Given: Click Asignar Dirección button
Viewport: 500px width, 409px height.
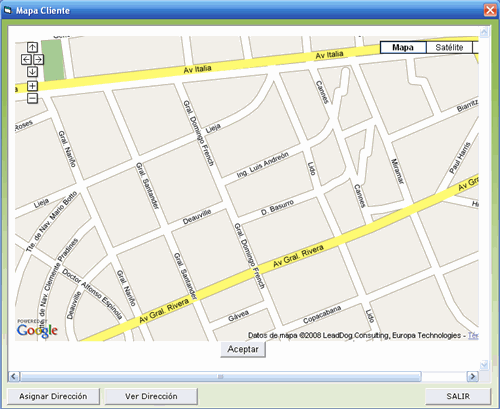Looking at the screenshot, I should [x=53, y=396].
